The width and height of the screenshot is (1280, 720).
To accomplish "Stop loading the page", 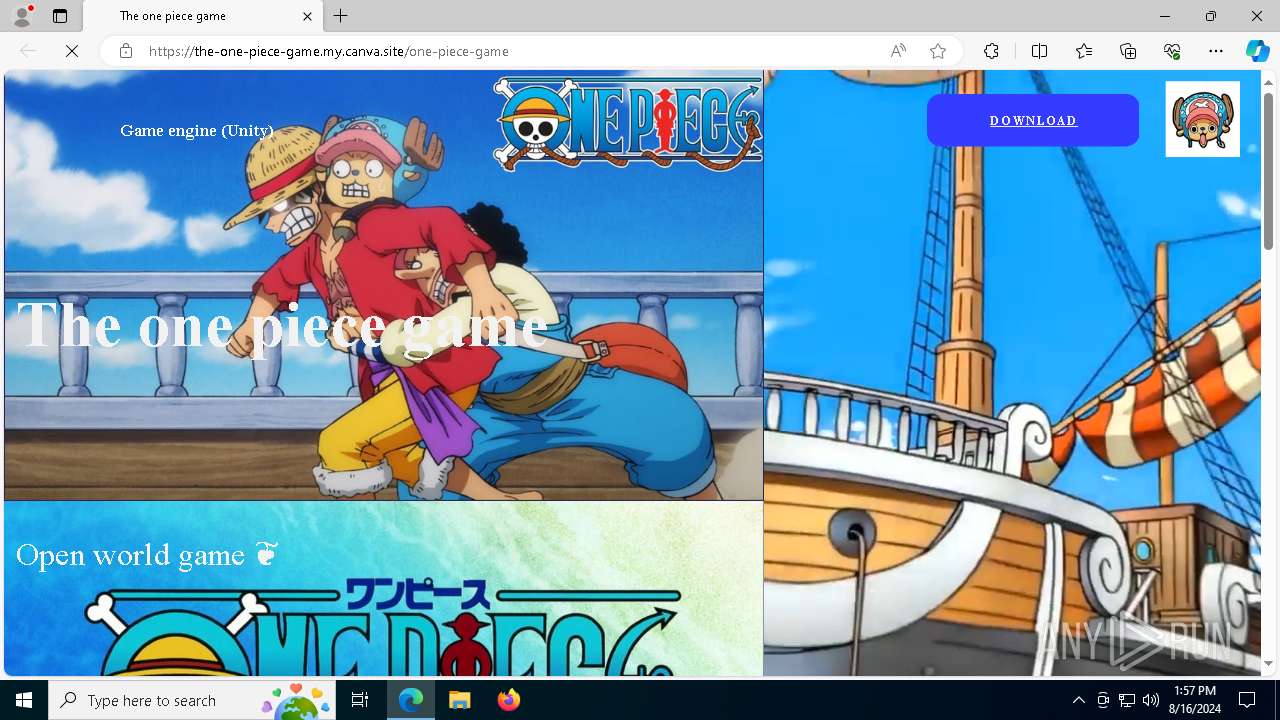I will pos(72,51).
